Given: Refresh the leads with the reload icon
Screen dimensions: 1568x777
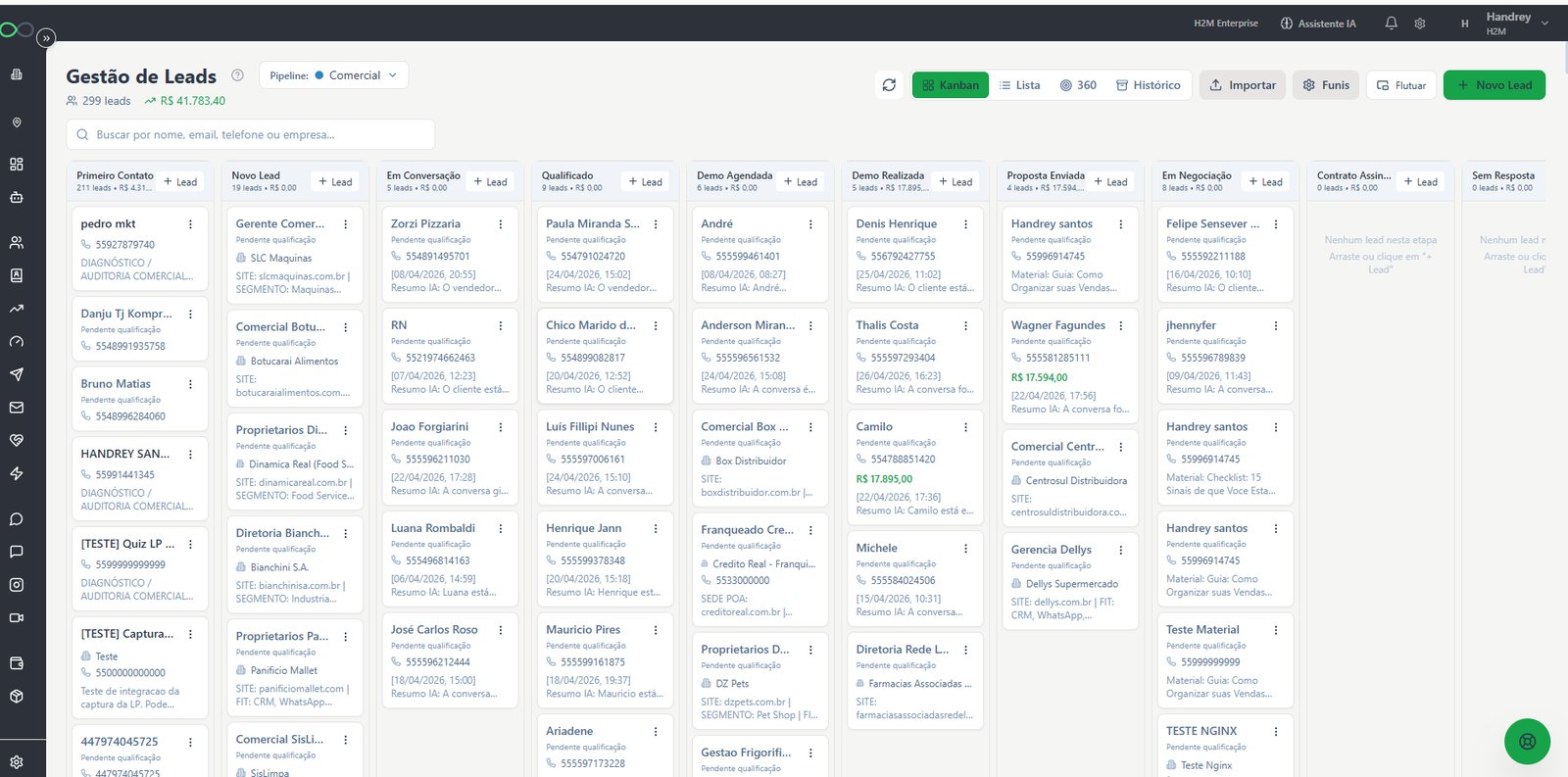Looking at the screenshot, I should pos(889,85).
